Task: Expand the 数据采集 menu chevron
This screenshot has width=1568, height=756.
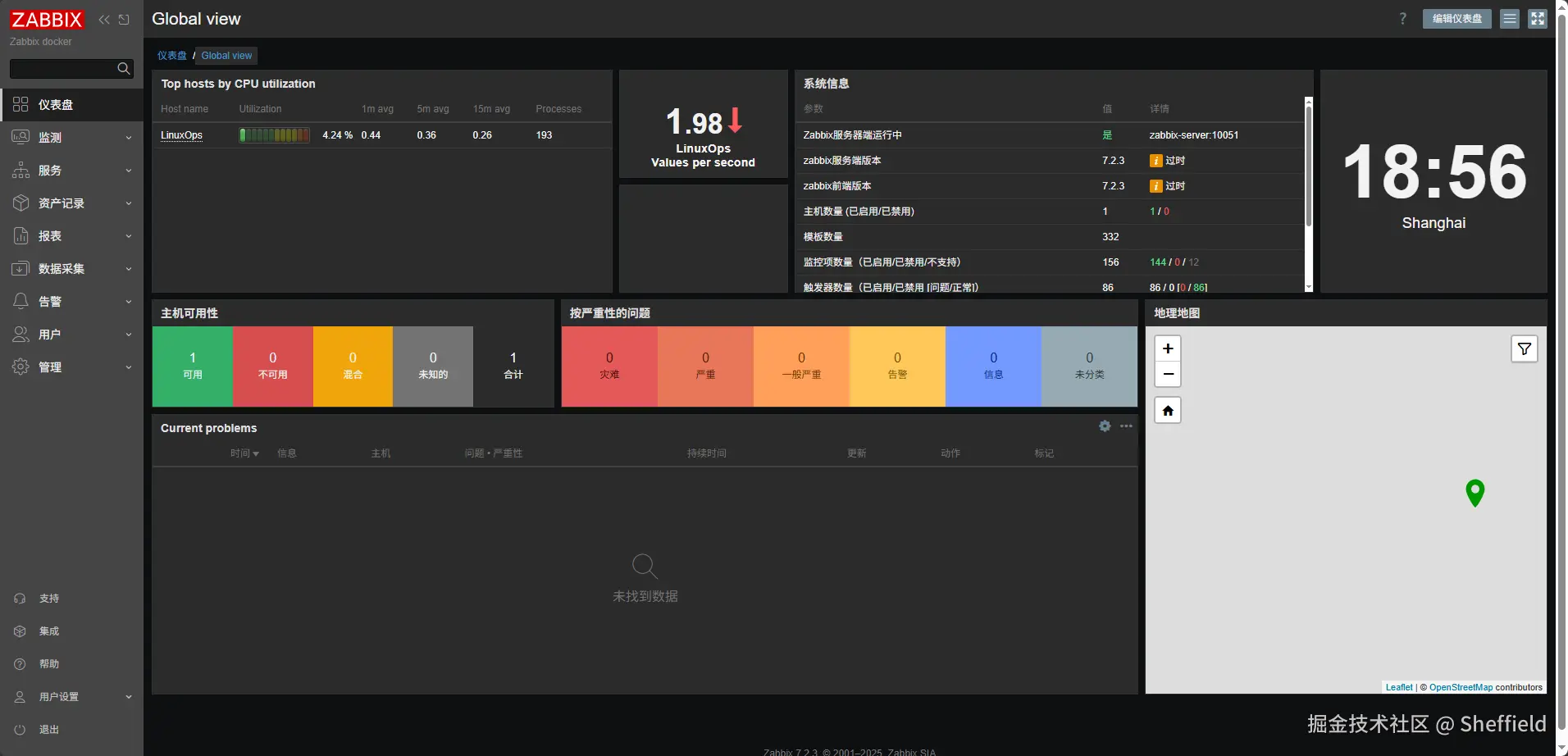Action: [x=129, y=269]
